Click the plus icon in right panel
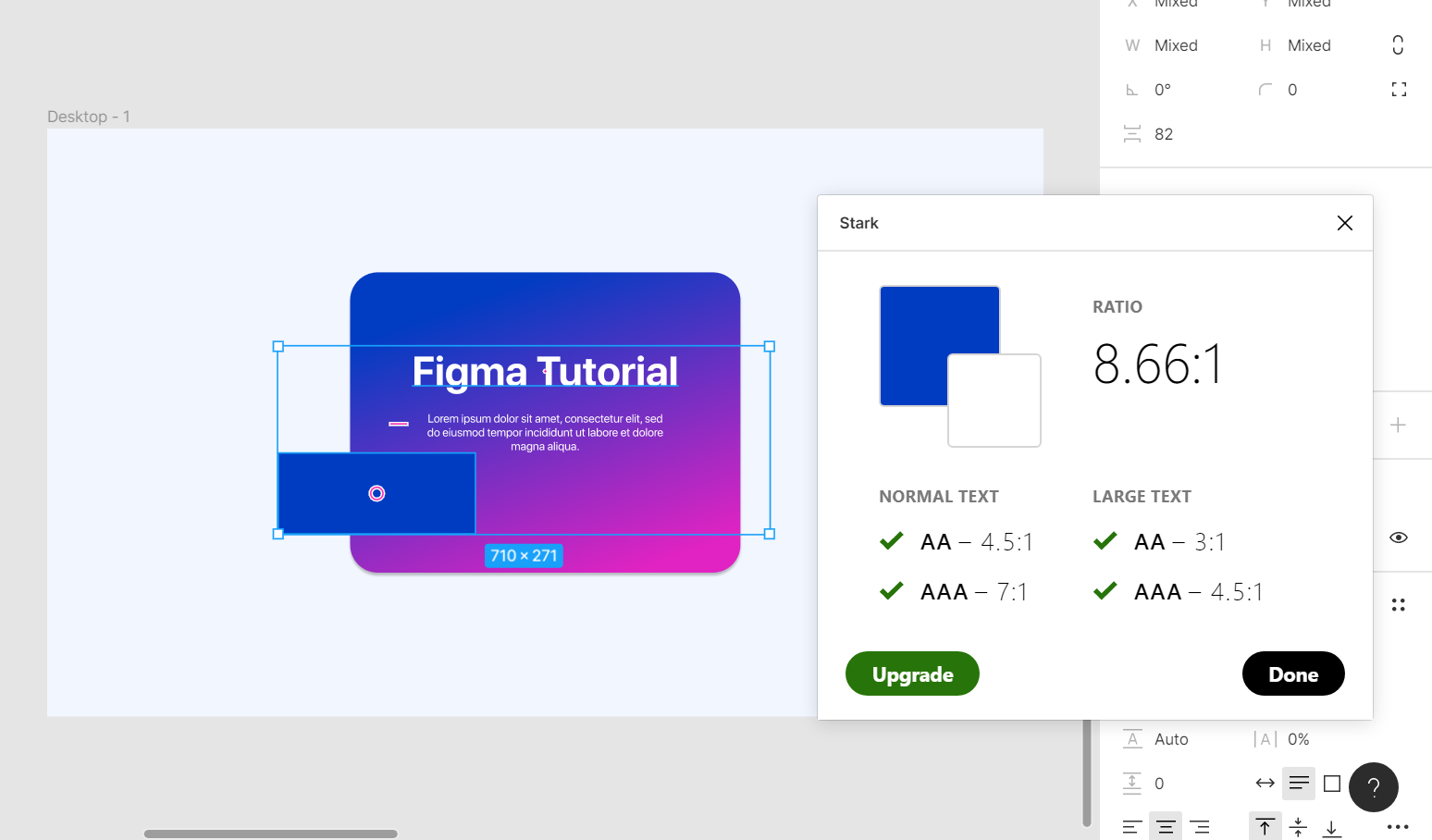Image resolution: width=1432 pixels, height=840 pixels. 1398,425
